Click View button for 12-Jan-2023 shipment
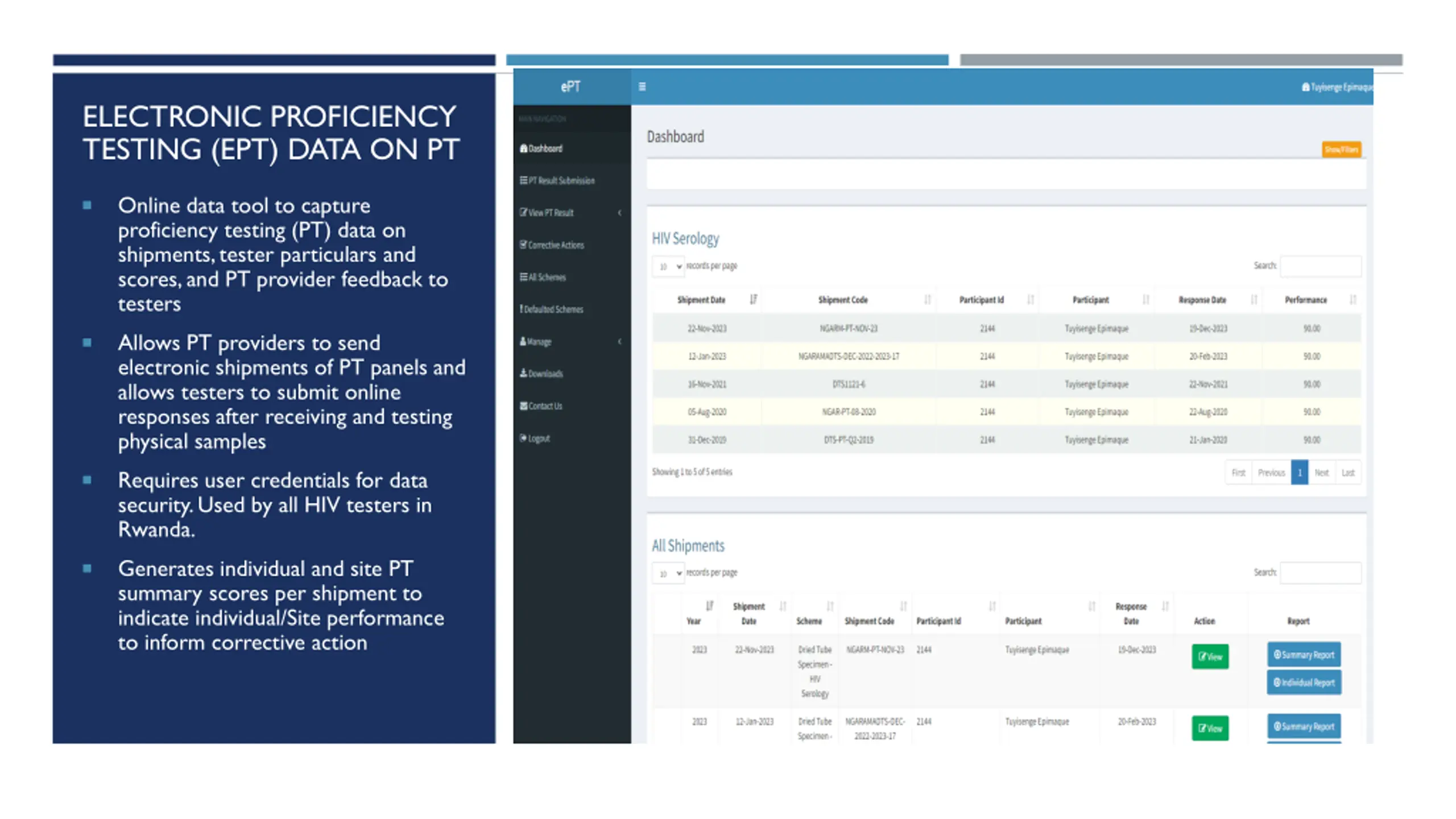This screenshot has width=1456, height=819. coord(1210,729)
